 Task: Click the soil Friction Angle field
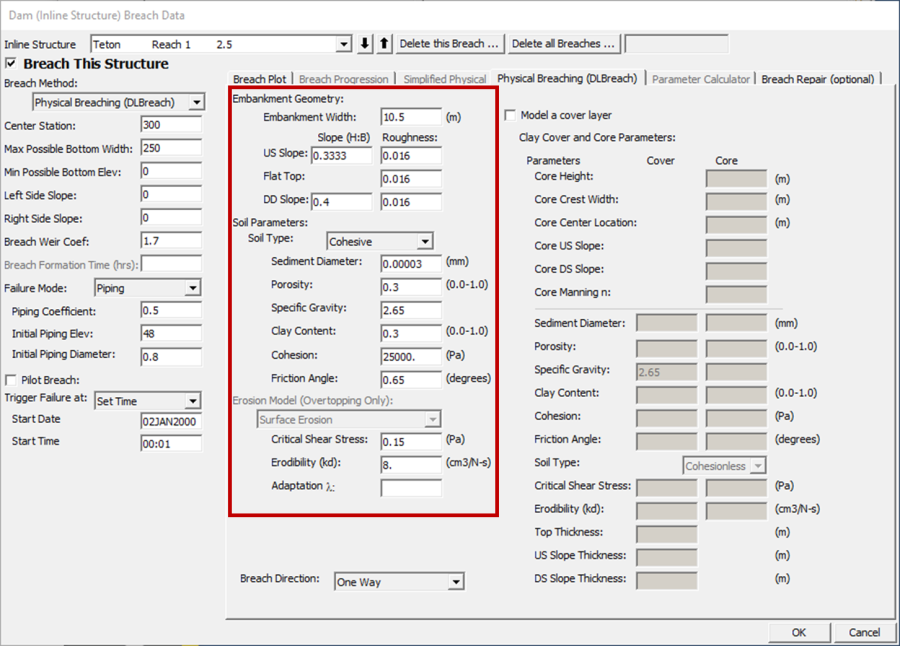click(x=411, y=380)
